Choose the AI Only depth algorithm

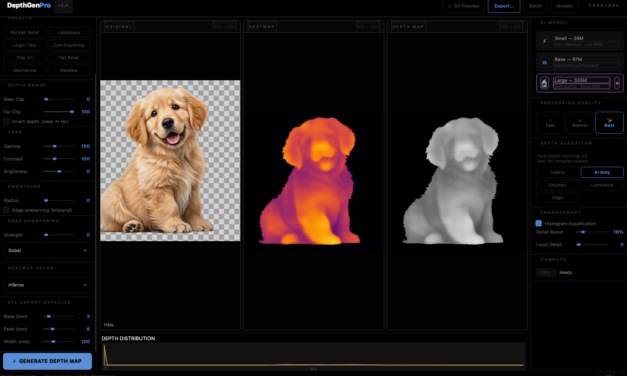tap(602, 172)
